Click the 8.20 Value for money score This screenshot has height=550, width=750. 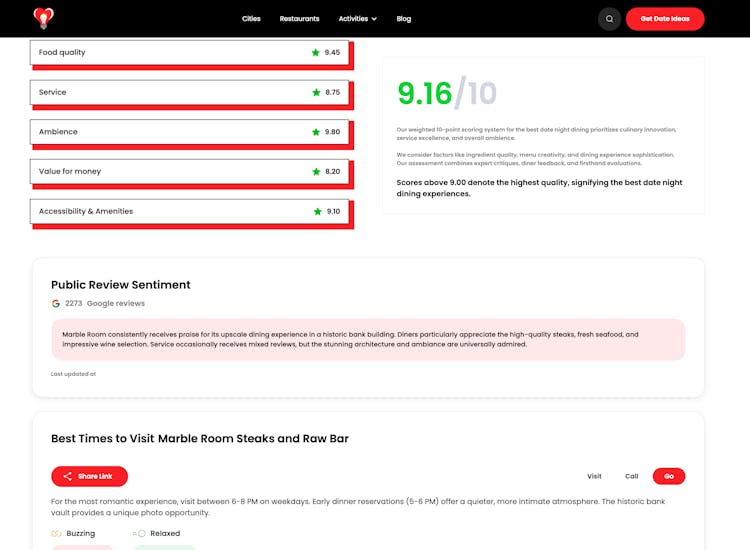[333, 172]
